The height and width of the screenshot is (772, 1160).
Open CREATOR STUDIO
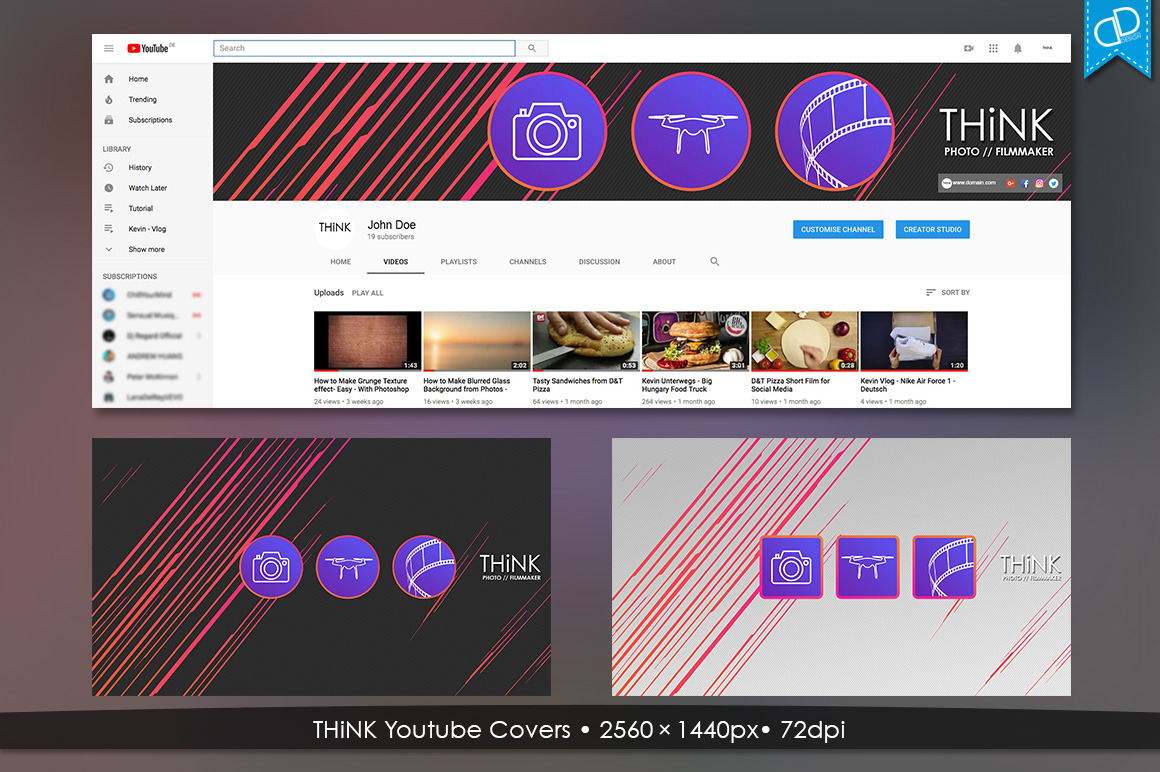(x=932, y=229)
